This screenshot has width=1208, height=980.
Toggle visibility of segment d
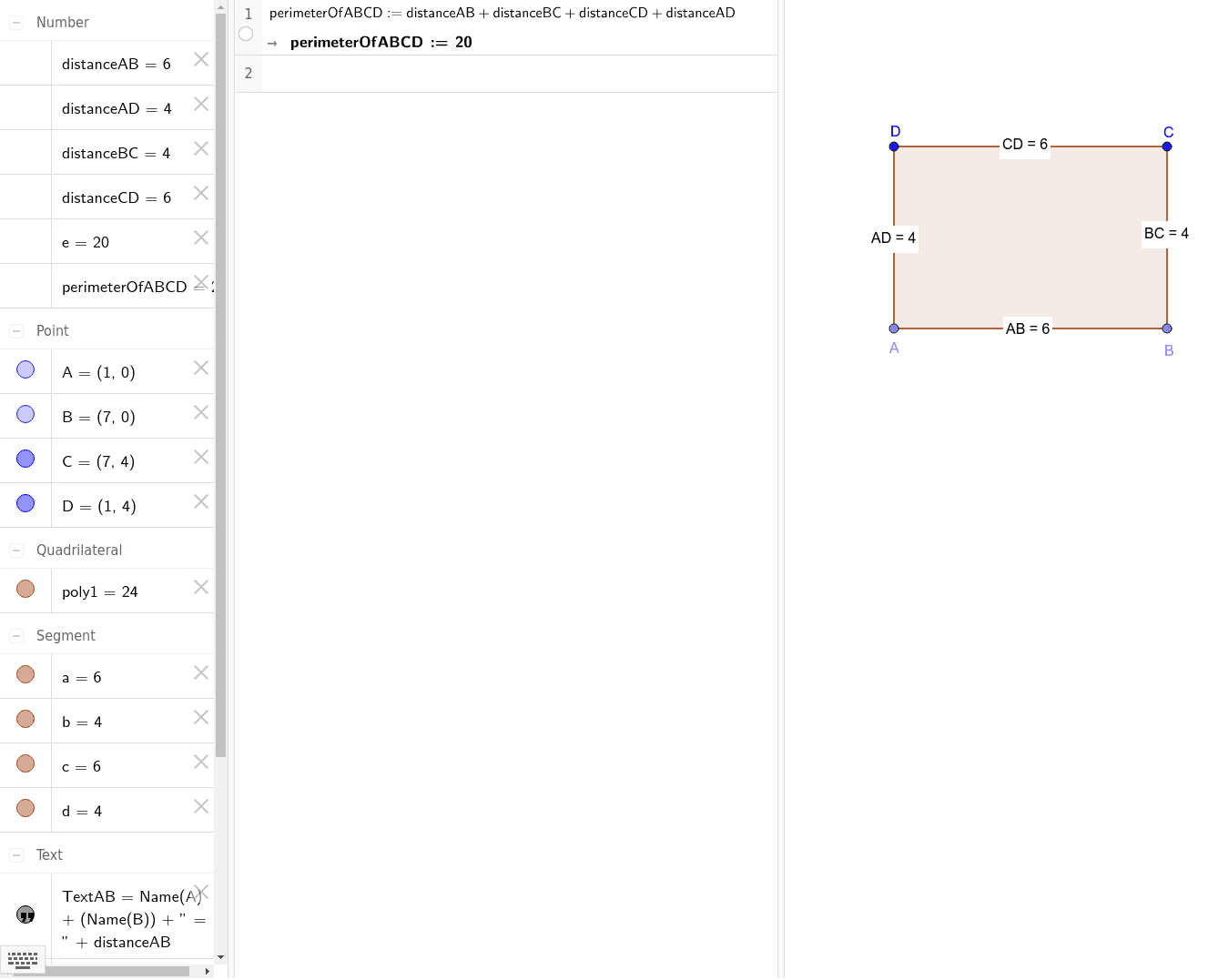pos(25,808)
